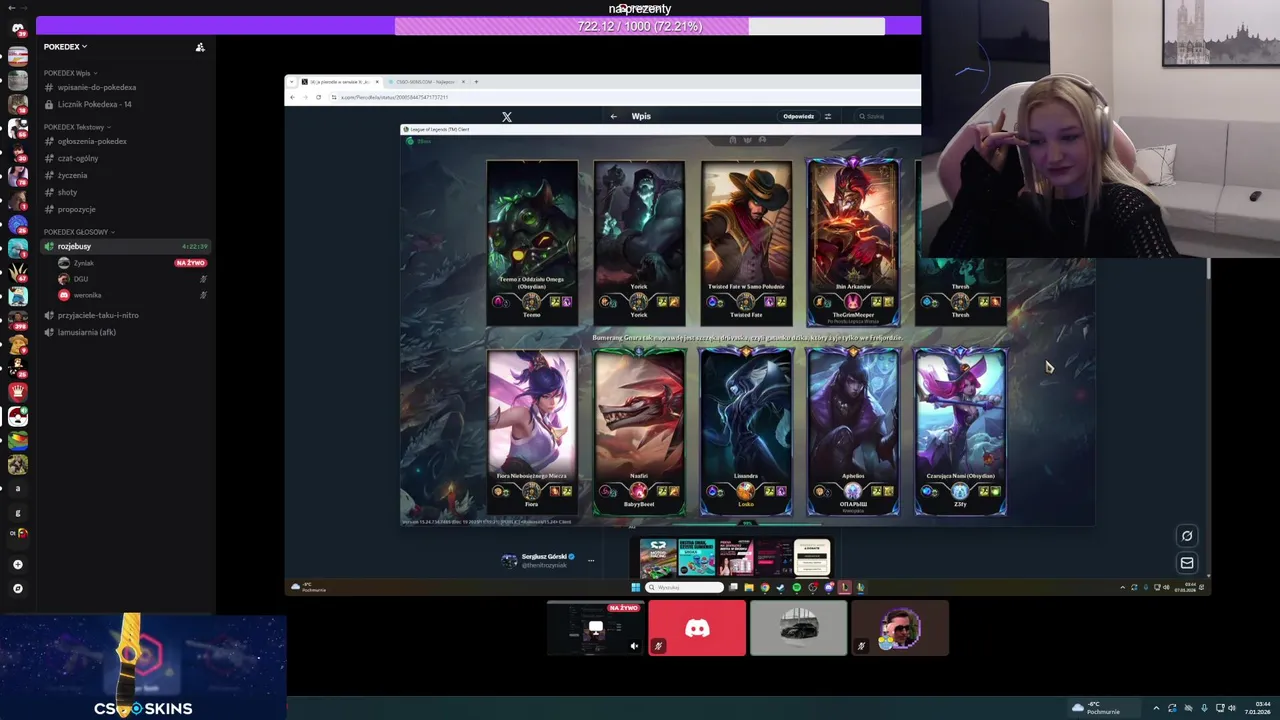Click the NA ŻYWO badge next to Żyniak
The height and width of the screenshot is (720, 1280).
[190, 263]
